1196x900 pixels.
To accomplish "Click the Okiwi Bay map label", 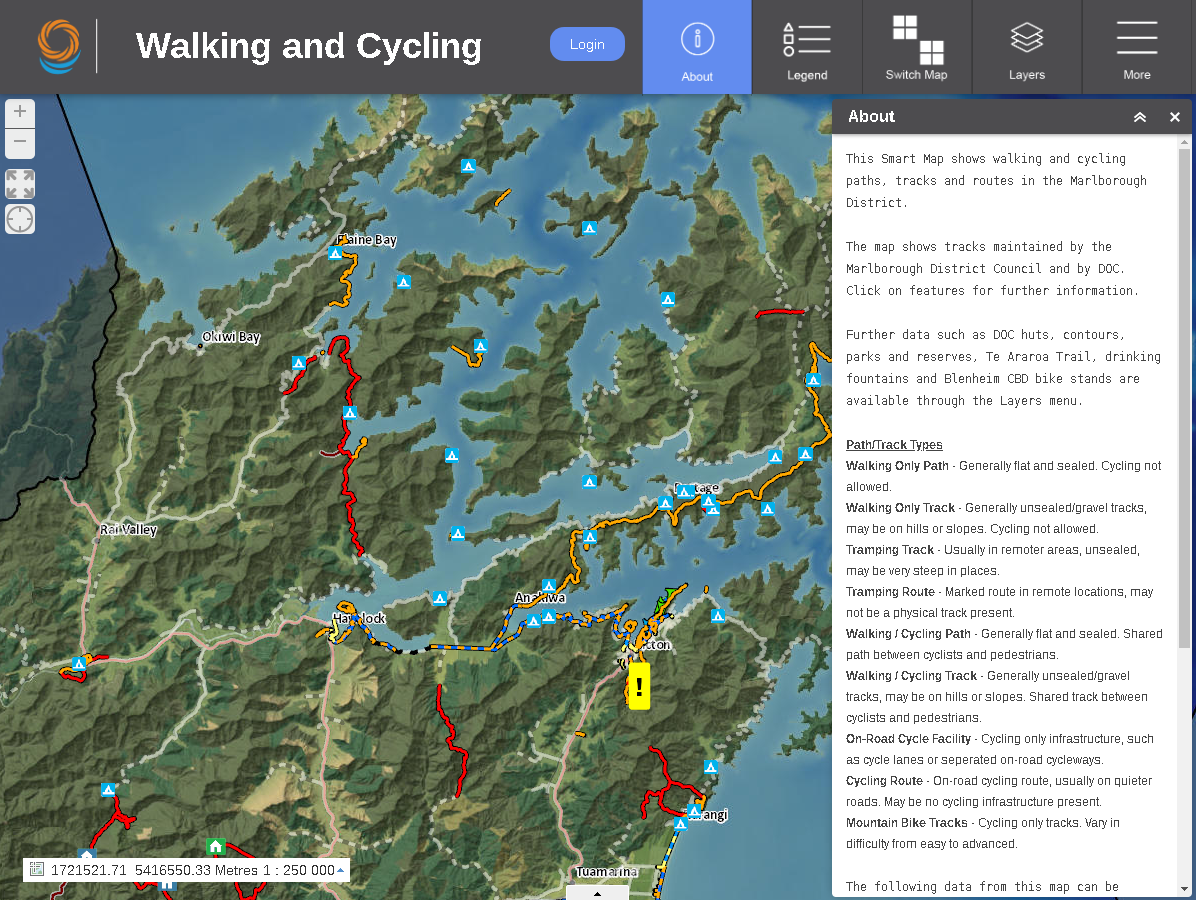I will coord(230,336).
